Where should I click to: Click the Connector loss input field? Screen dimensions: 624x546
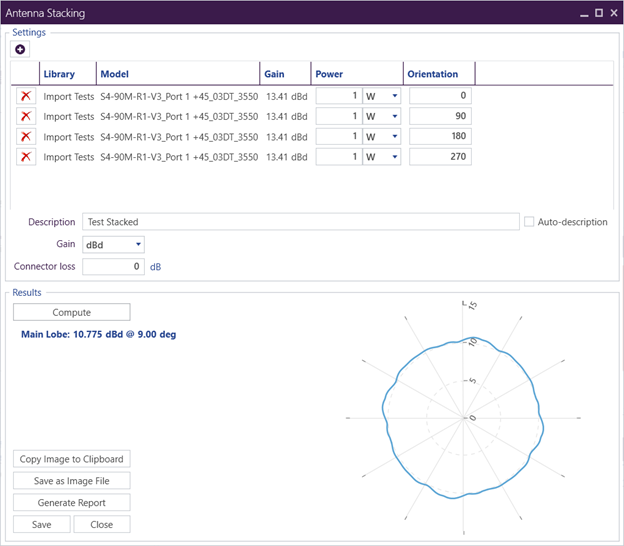tap(113, 266)
